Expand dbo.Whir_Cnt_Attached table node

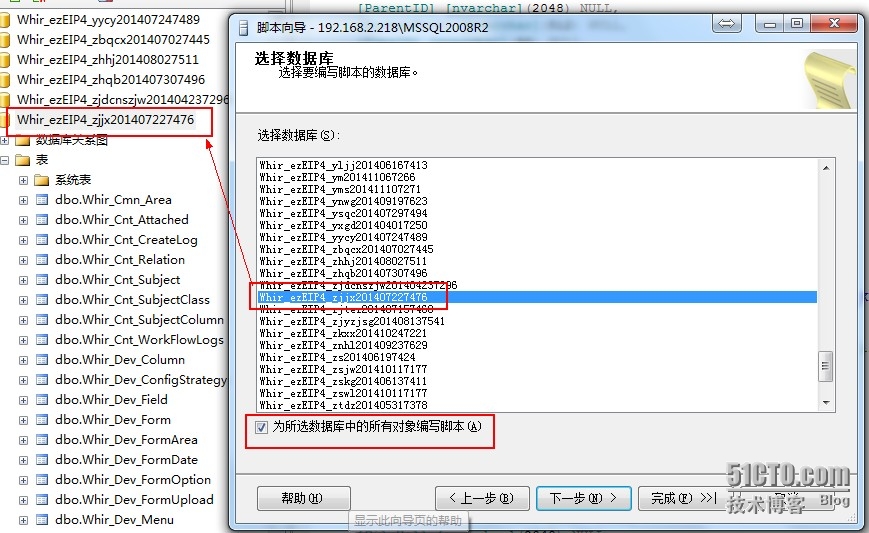tap(23, 221)
